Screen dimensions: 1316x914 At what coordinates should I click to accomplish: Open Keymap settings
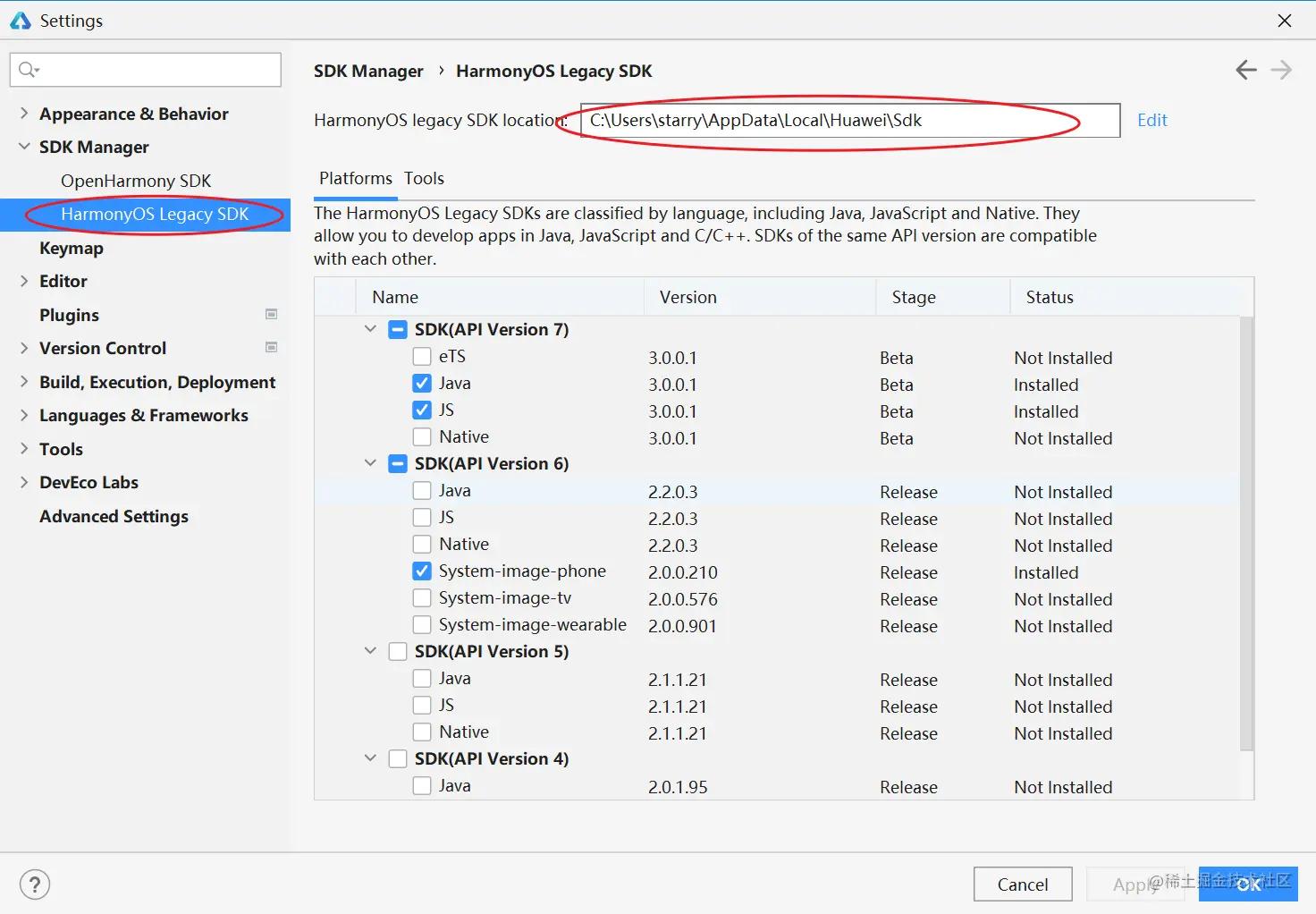coord(72,248)
